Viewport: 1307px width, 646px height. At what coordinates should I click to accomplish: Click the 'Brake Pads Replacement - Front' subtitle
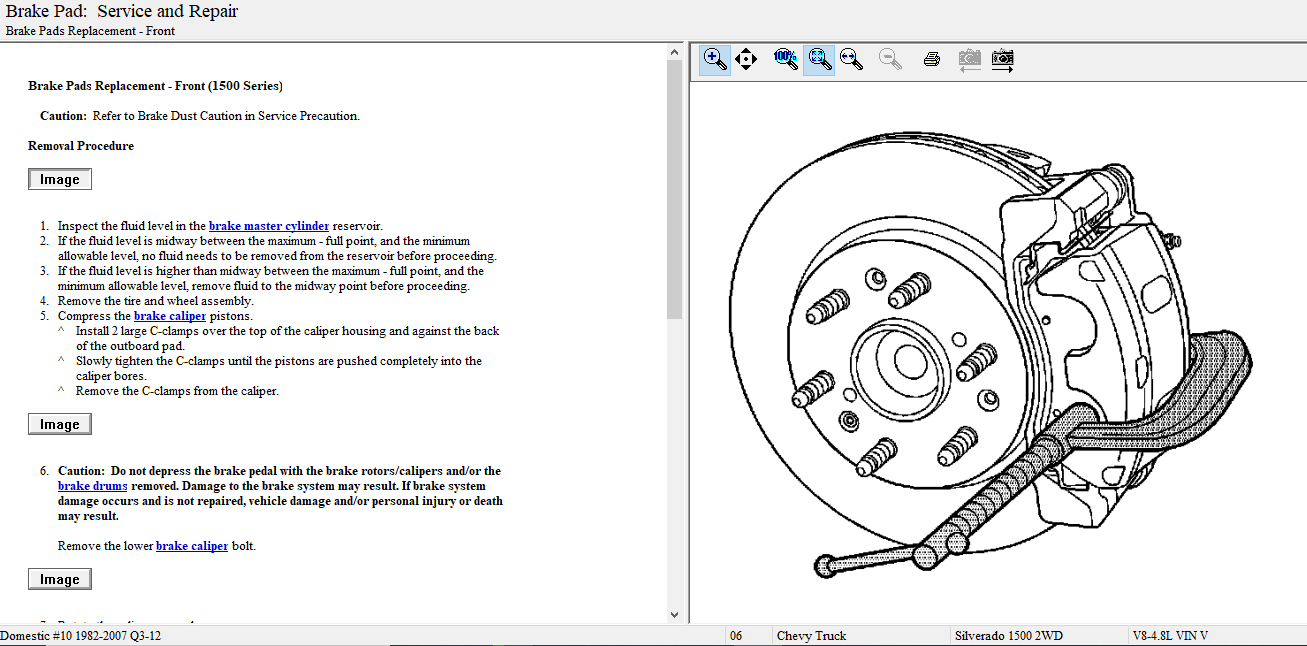90,31
